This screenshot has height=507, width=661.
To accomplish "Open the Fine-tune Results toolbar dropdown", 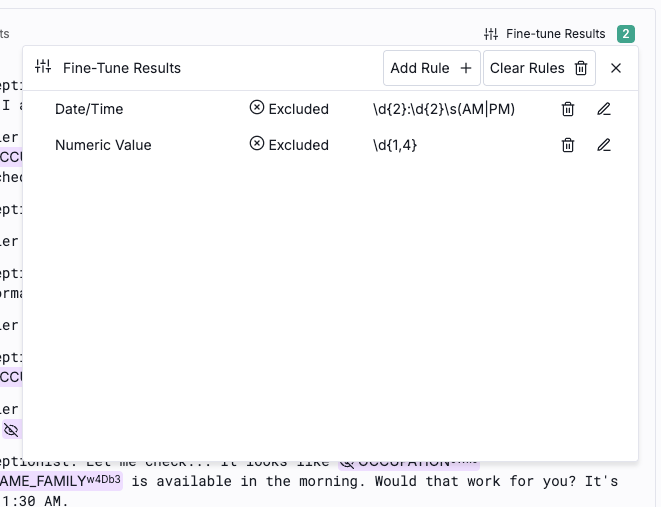I will coord(545,34).
